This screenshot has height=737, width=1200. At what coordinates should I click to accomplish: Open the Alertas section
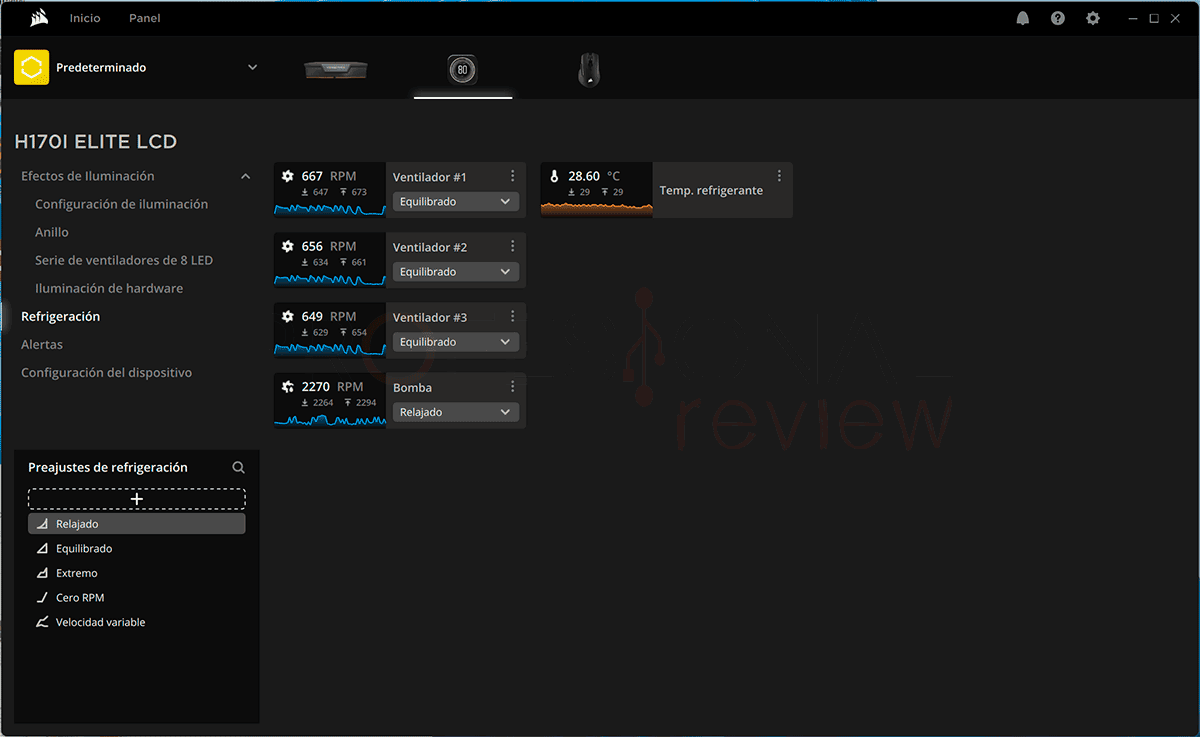[42, 344]
